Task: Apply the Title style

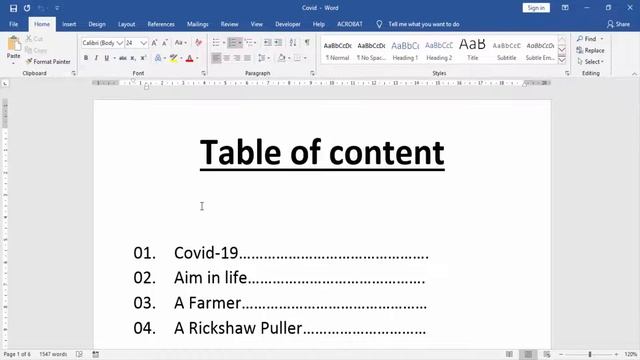Action: [472, 50]
